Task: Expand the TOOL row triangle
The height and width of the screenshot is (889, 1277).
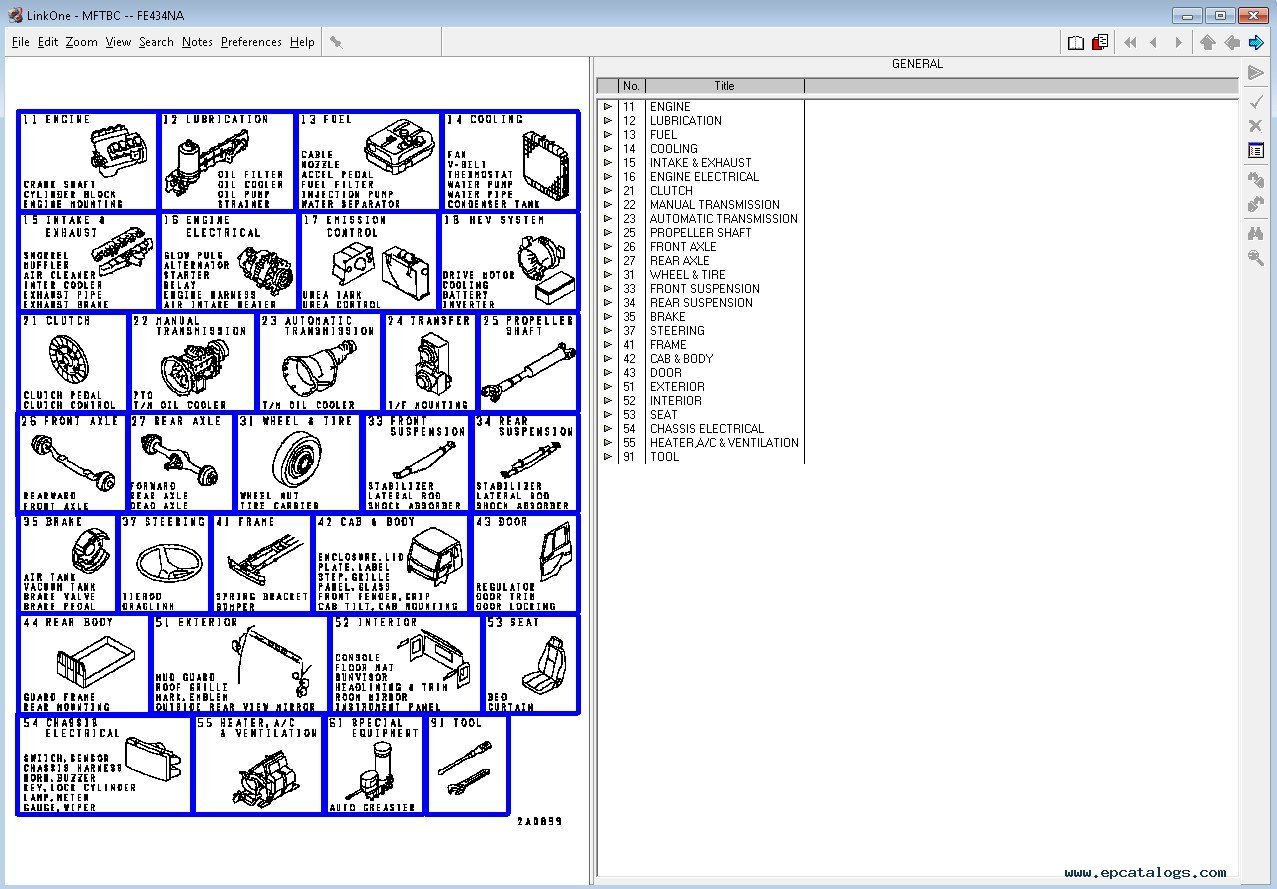Action: click(x=607, y=457)
